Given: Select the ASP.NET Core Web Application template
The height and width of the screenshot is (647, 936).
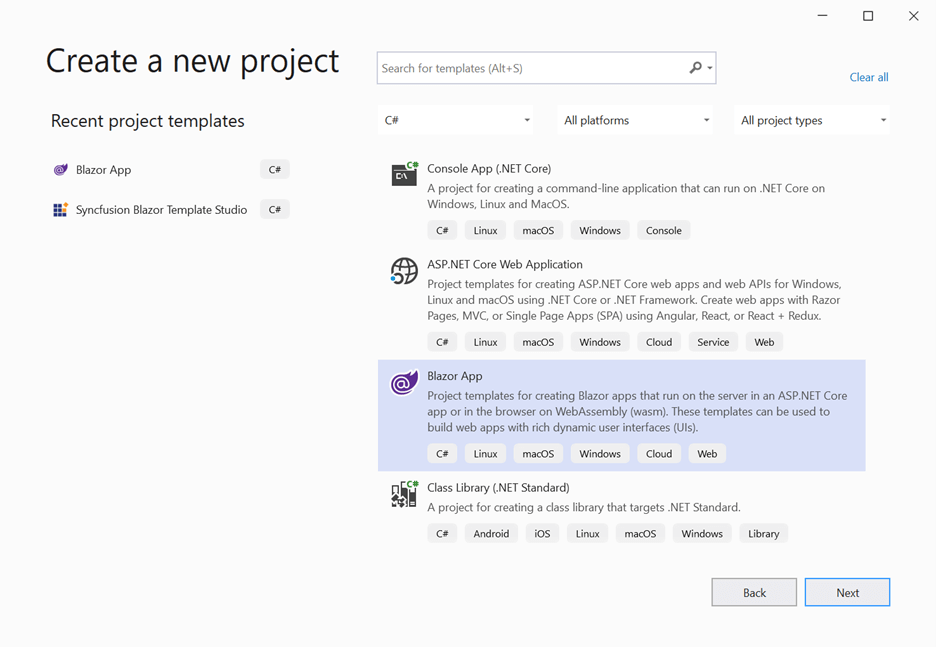Looking at the screenshot, I should tap(505, 265).
